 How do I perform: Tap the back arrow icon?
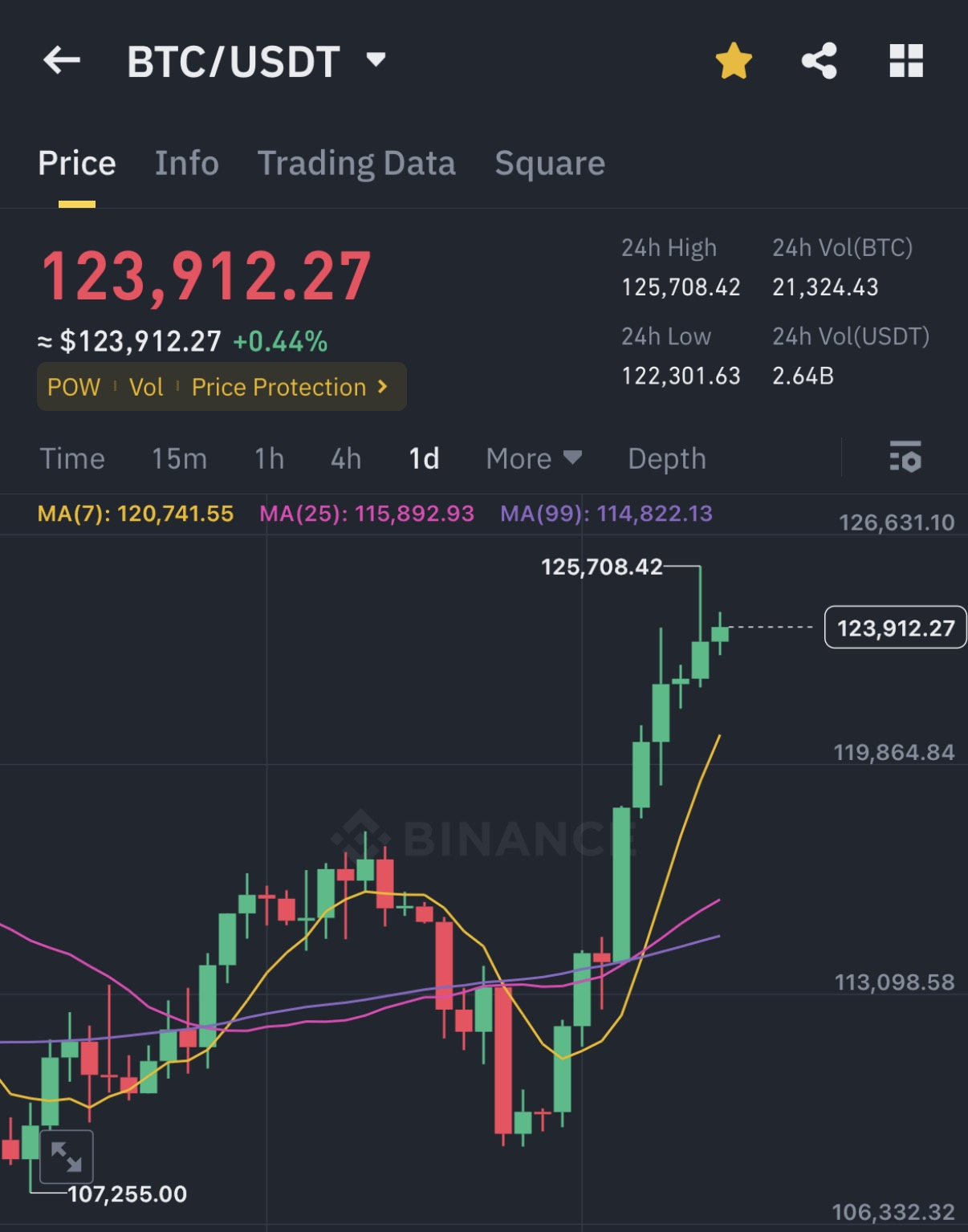click(x=62, y=60)
